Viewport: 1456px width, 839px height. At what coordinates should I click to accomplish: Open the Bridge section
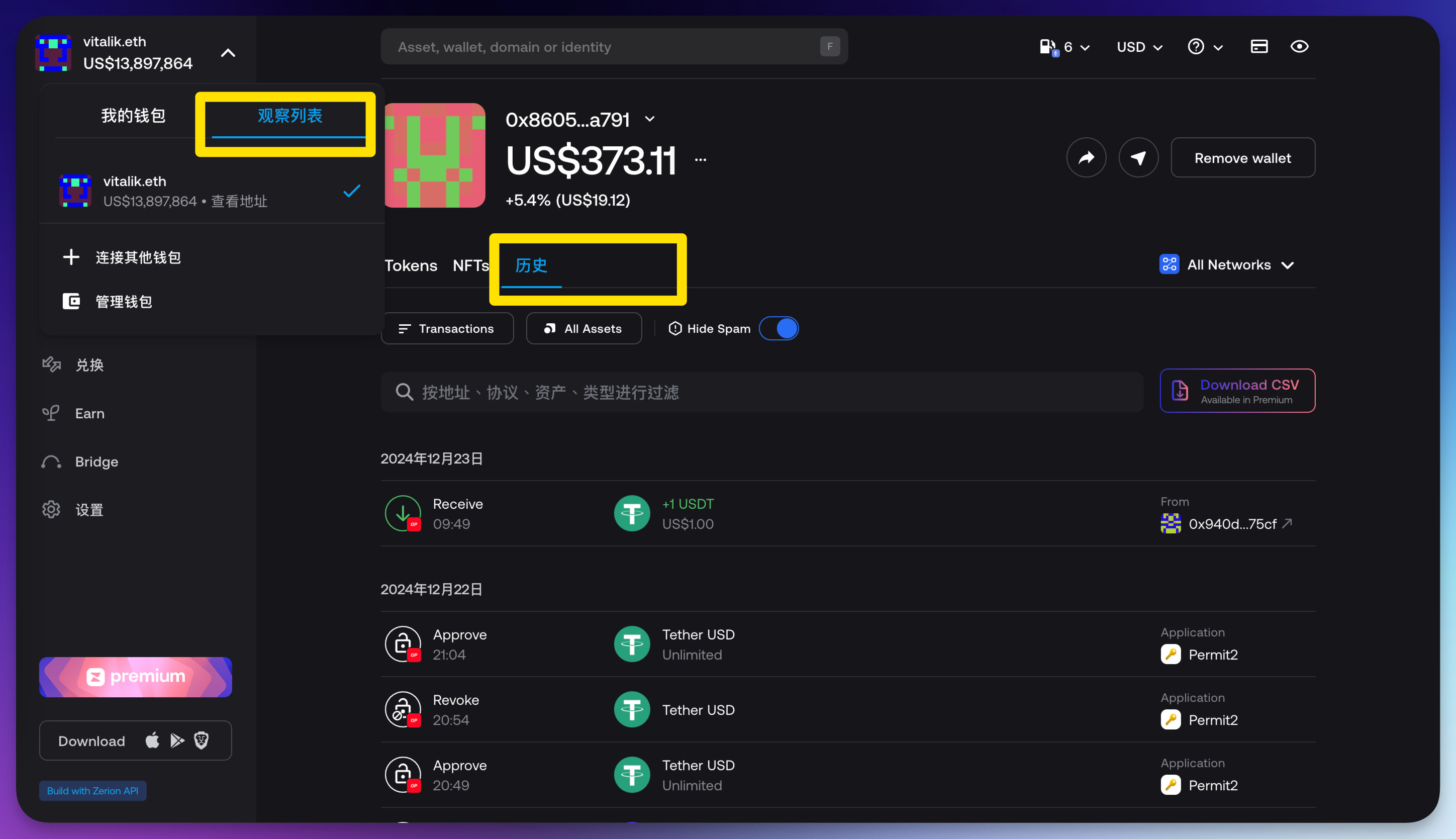coord(96,461)
